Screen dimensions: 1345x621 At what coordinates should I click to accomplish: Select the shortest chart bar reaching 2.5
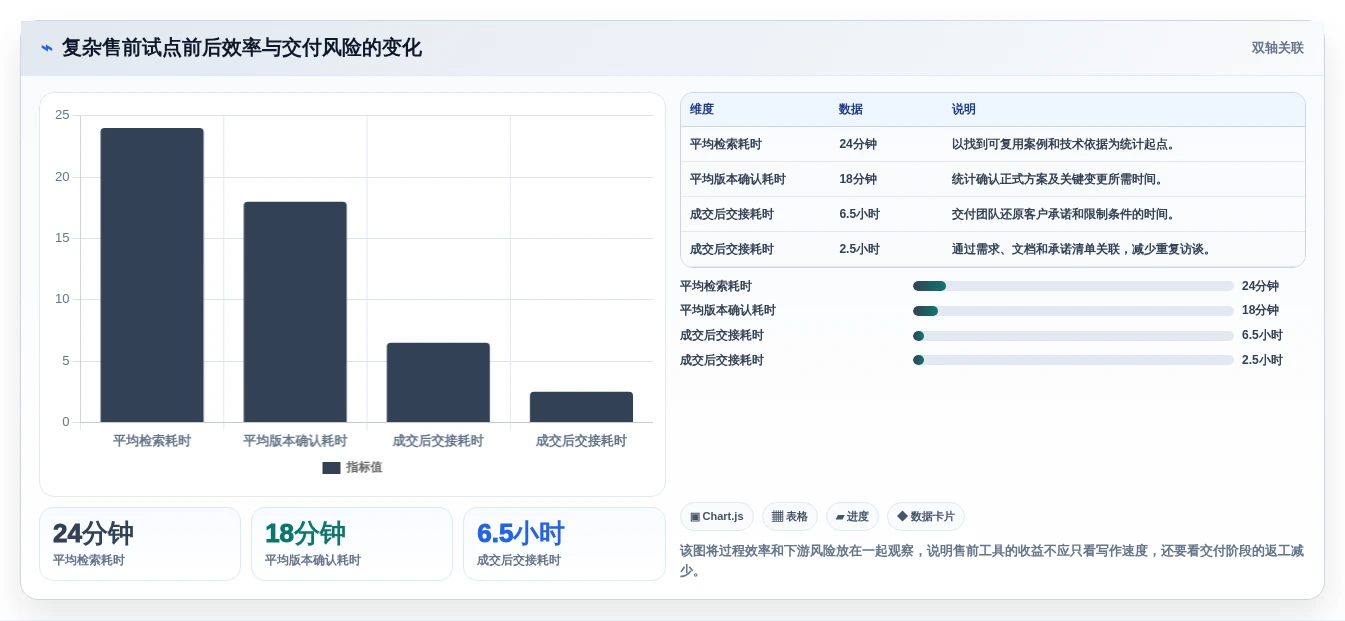[581, 407]
